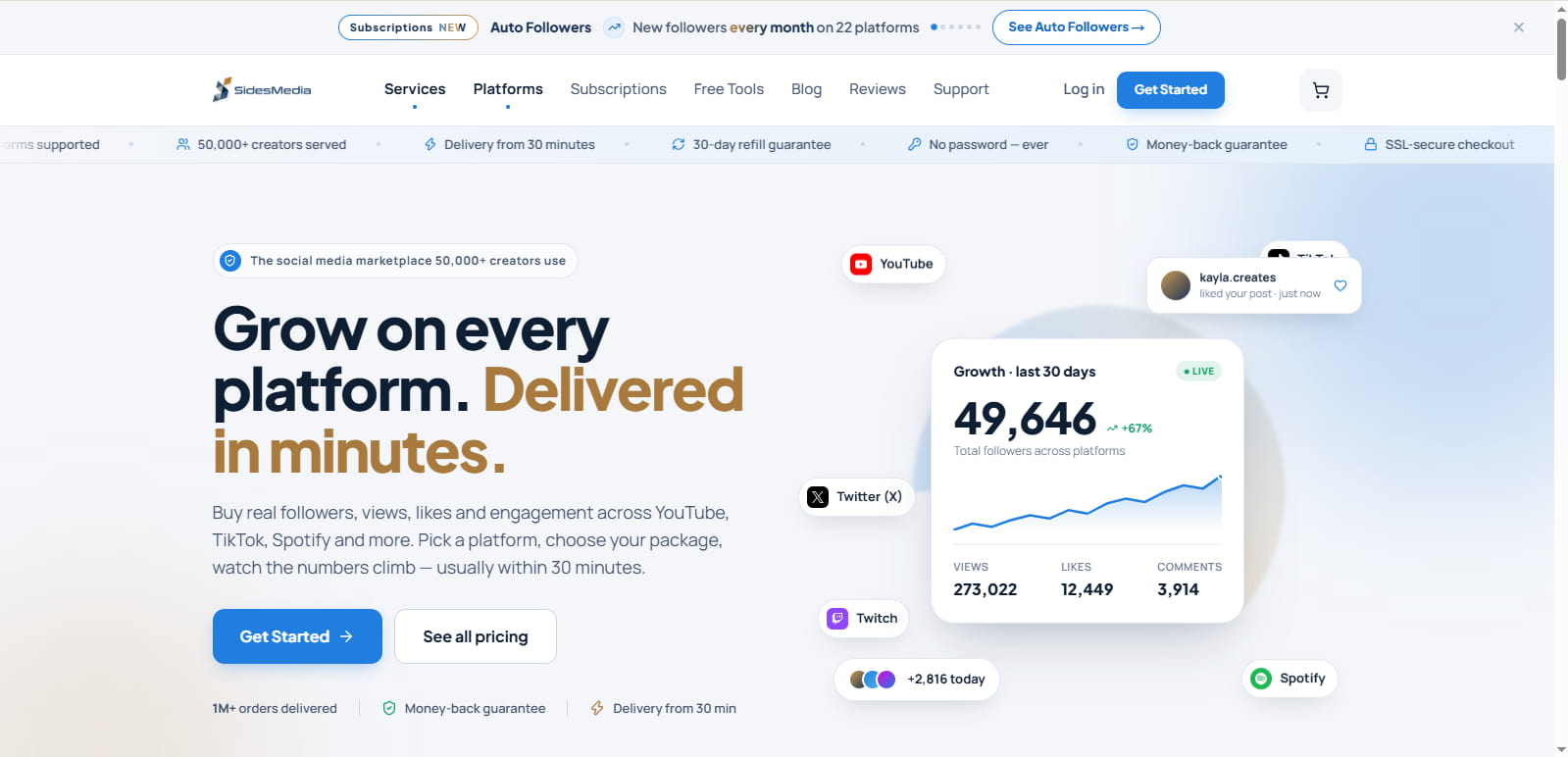Click the Log in link
The width and height of the screenshot is (1568, 757).
click(1084, 89)
